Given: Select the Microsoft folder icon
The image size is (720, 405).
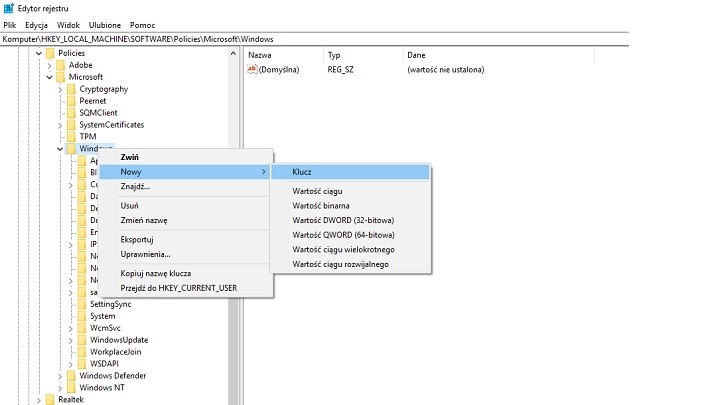Looking at the screenshot, I should tap(61, 77).
